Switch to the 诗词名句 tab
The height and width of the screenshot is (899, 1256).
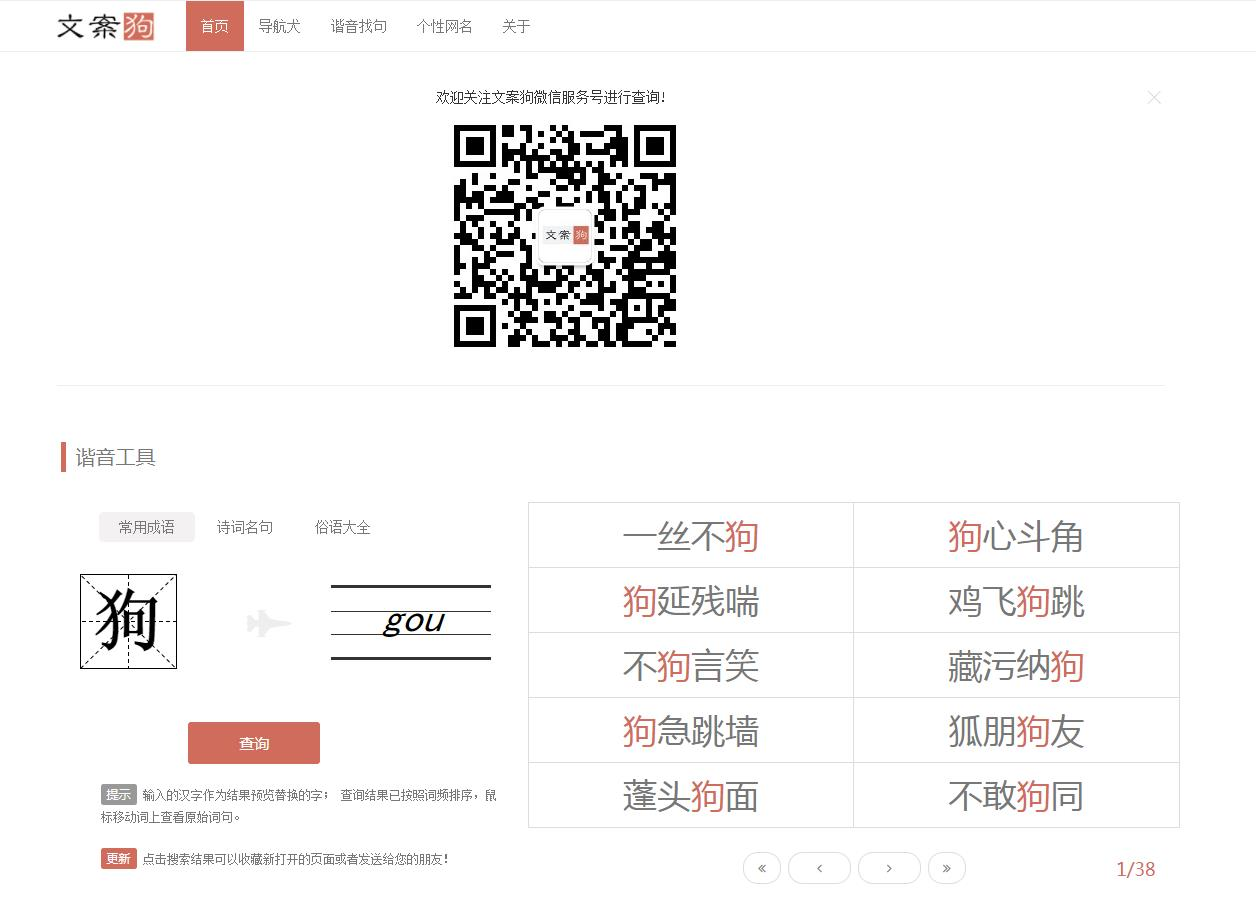245,527
